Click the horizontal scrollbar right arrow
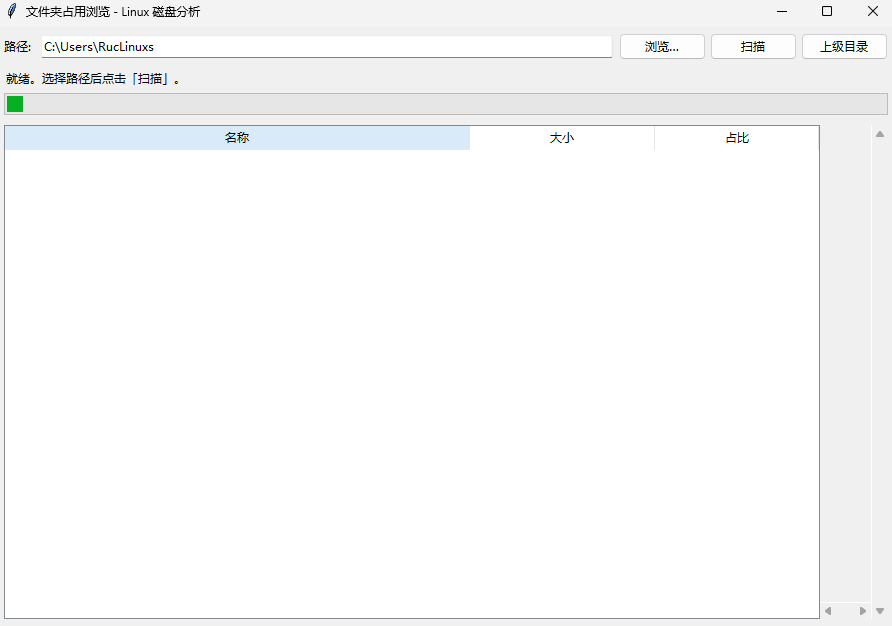Viewport: 892px width, 626px height. pyautogui.click(x=860, y=610)
